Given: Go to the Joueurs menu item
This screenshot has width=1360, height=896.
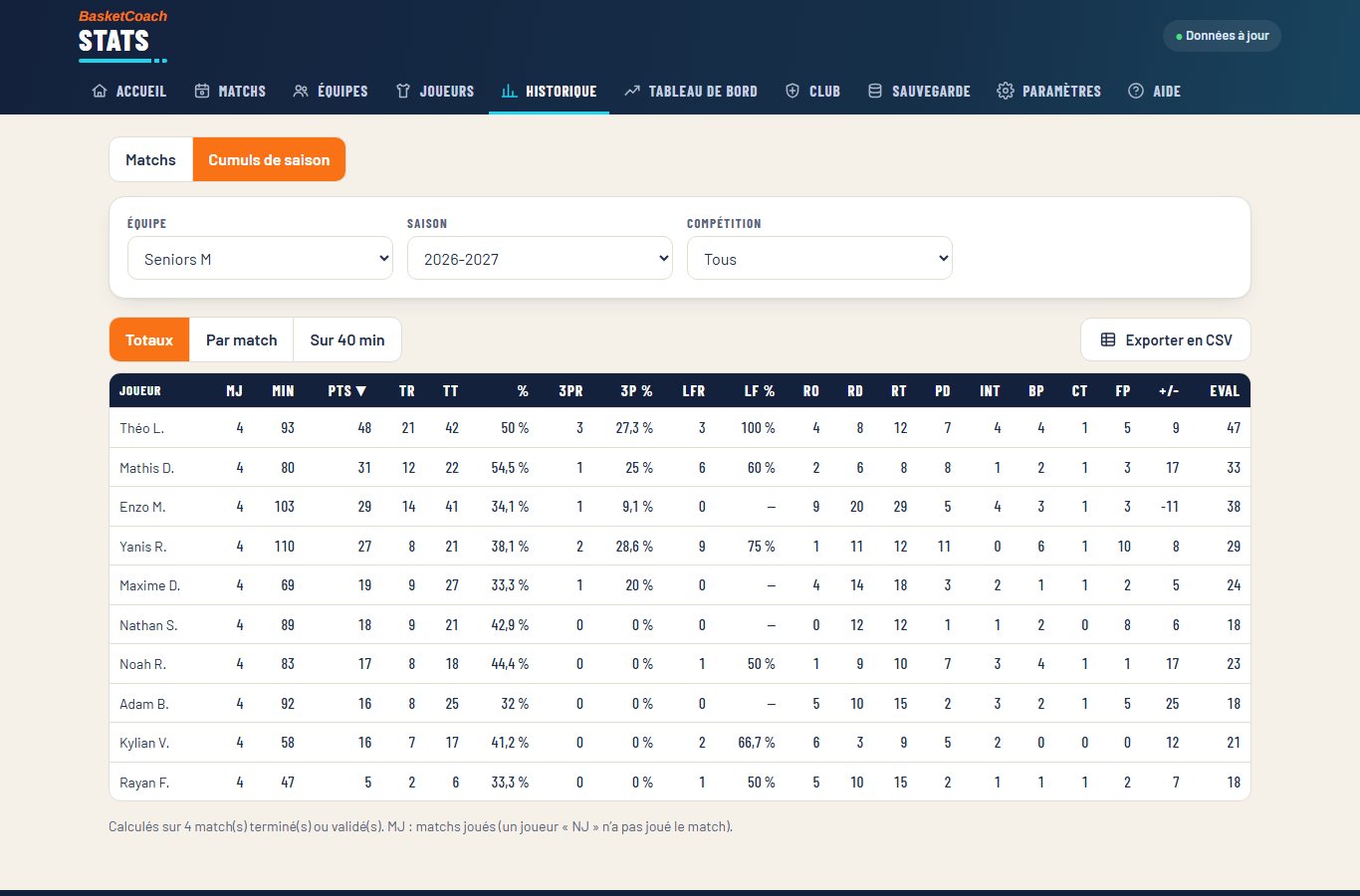Looking at the screenshot, I should click(435, 91).
